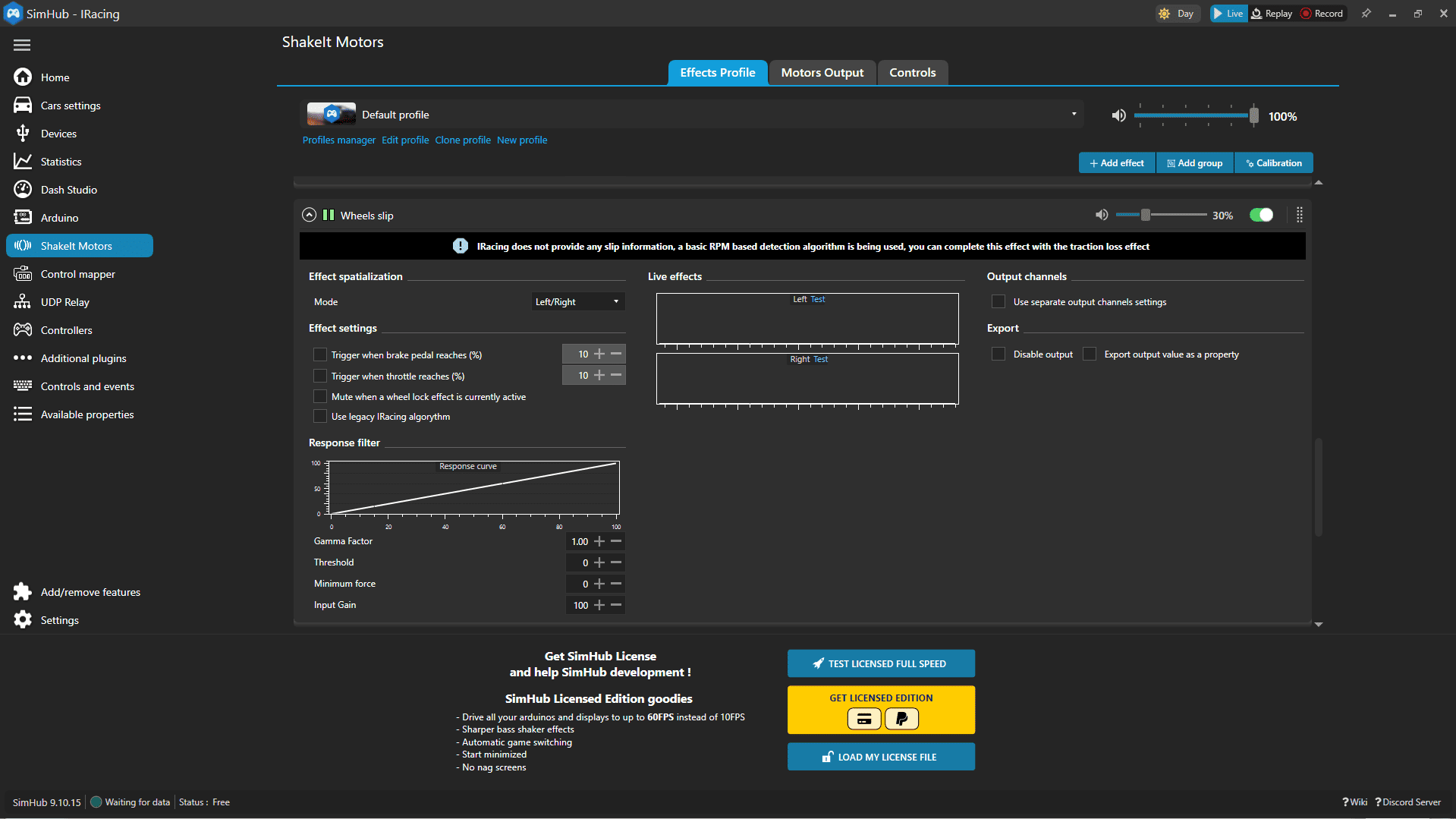Open the Profiles manager link
1456x819 pixels.
(338, 140)
